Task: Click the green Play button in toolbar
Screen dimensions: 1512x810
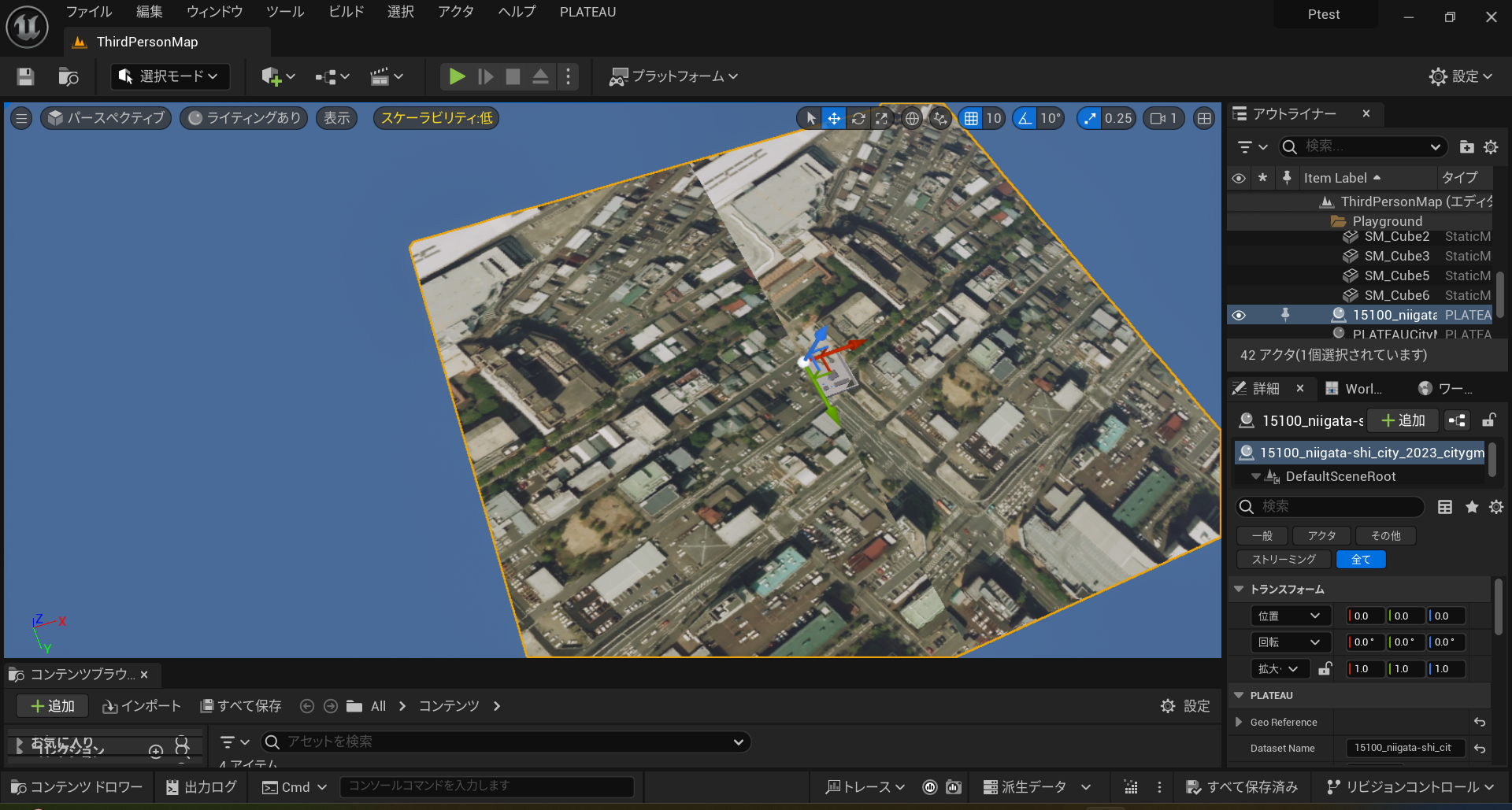Action: click(457, 76)
